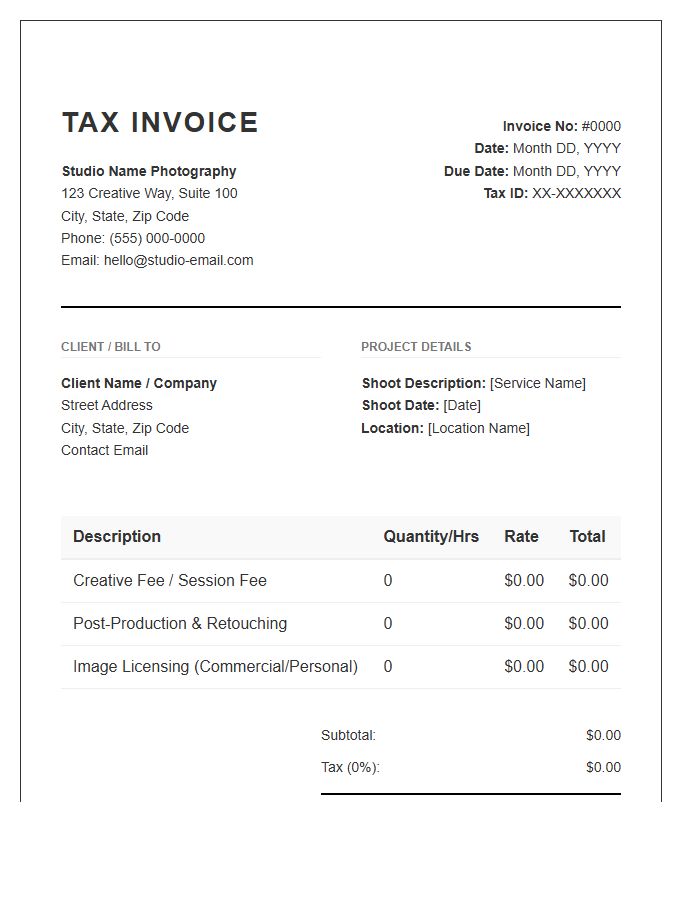The width and height of the screenshot is (700, 900).
Task: Click the Quantity/Hrs column header
Action: coord(431,537)
